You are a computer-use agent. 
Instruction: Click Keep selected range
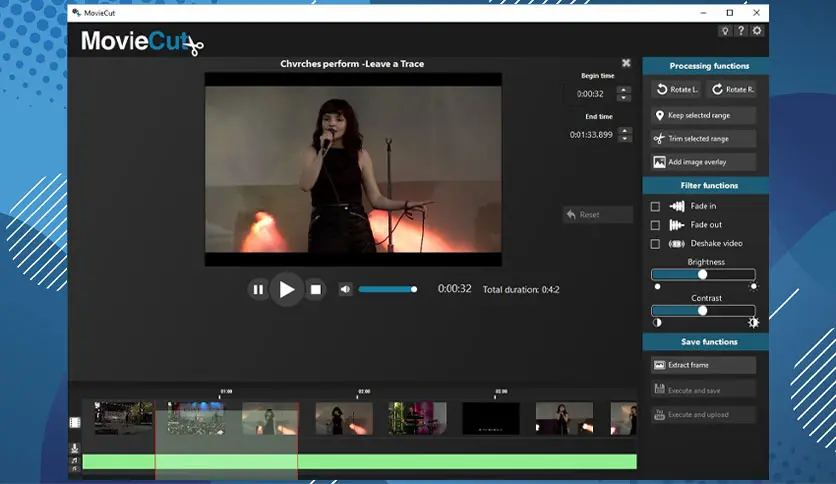click(703, 115)
